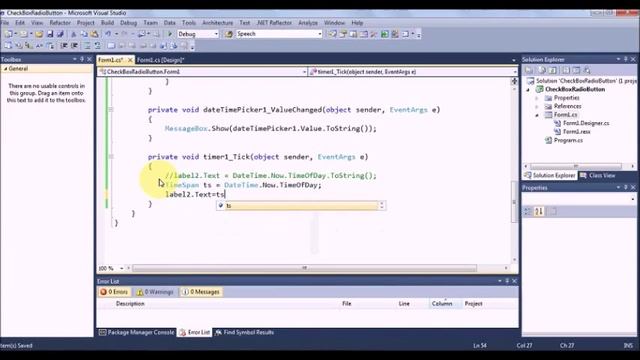Close the Form1.cs editor tab
The image size is (640, 360).
[130, 60]
